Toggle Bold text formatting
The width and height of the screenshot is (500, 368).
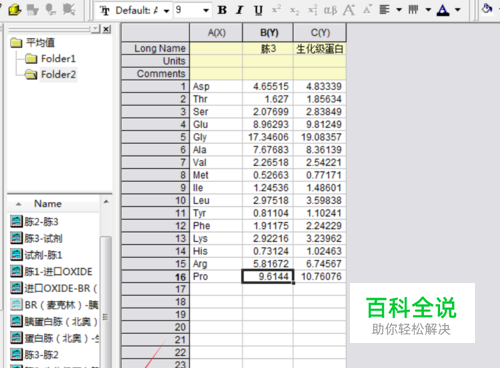tap(222, 10)
